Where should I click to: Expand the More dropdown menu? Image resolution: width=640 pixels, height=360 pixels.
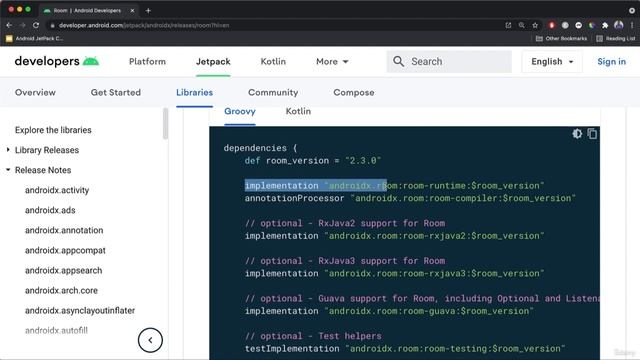coord(332,62)
